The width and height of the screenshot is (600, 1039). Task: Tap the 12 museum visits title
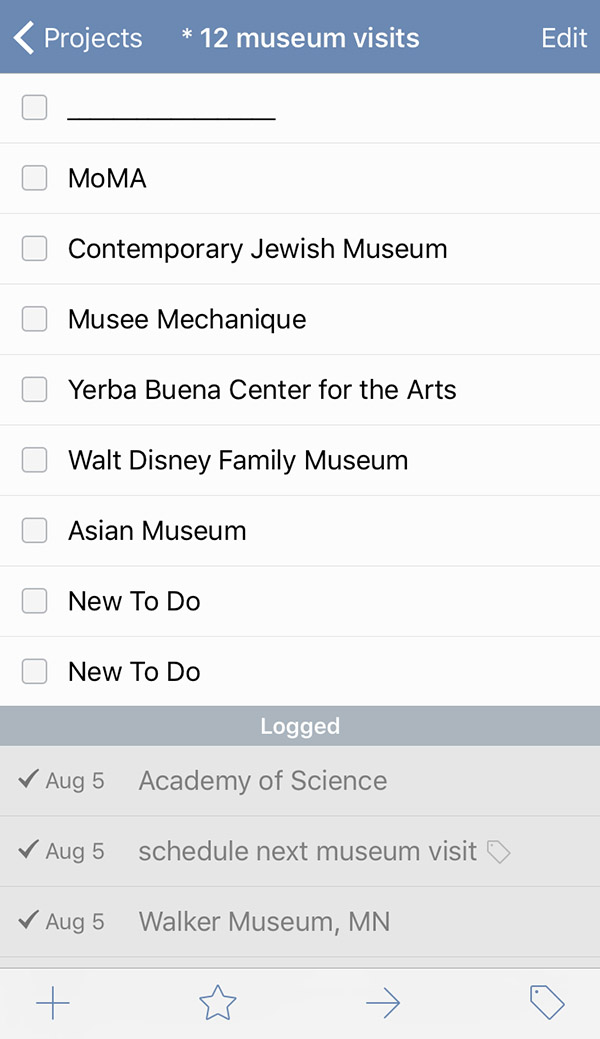pyautogui.click(x=300, y=38)
